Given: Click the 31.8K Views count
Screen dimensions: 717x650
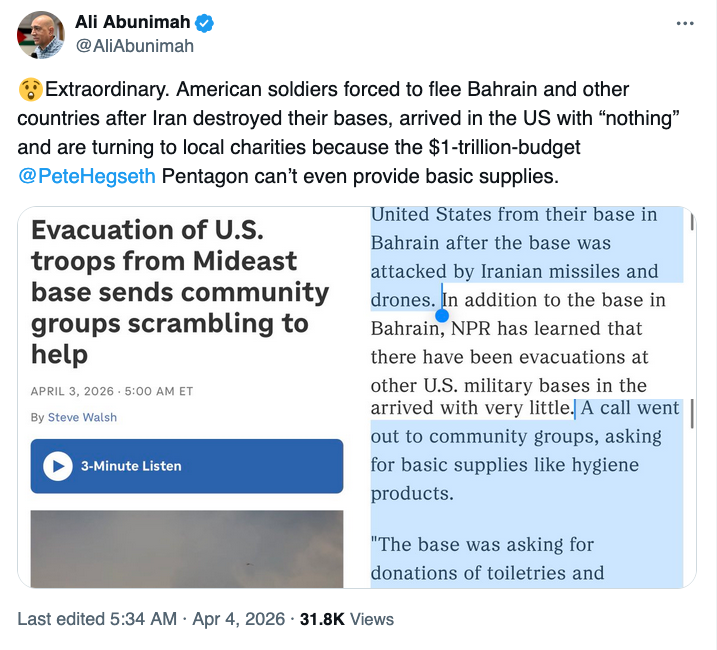Looking at the screenshot, I should [x=348, y=620].
